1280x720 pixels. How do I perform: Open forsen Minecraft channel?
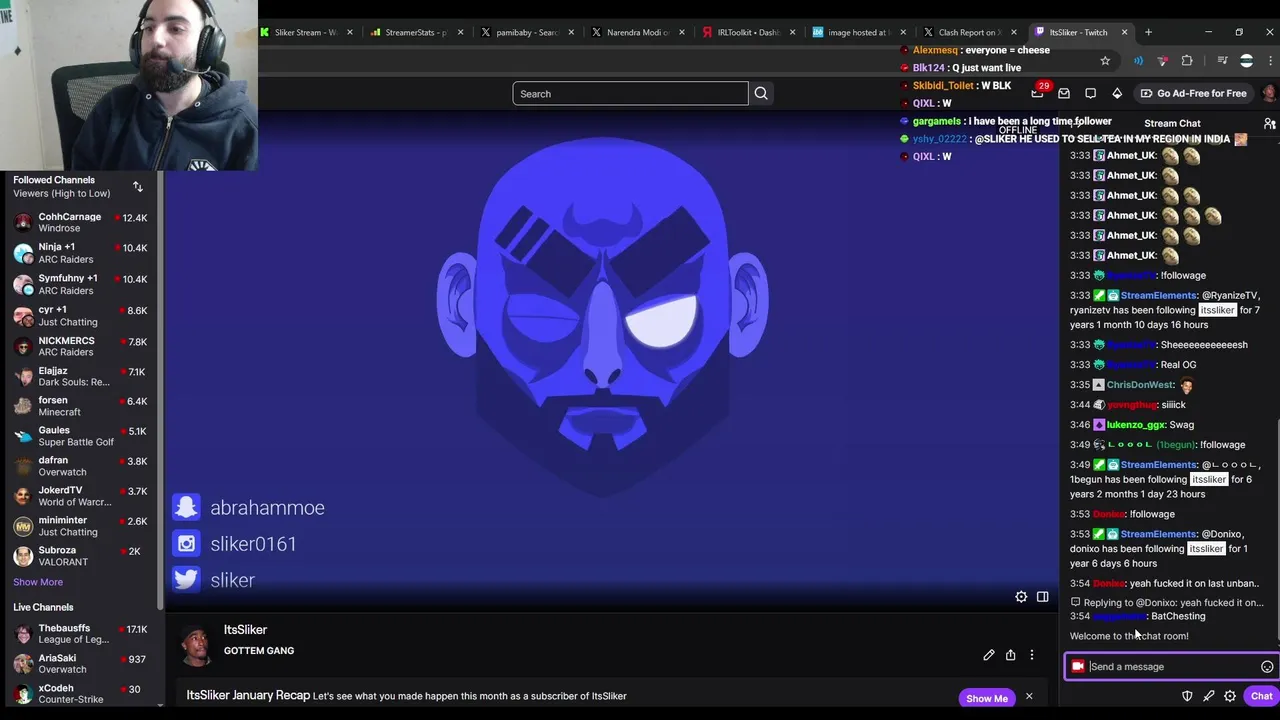[80, 406]
